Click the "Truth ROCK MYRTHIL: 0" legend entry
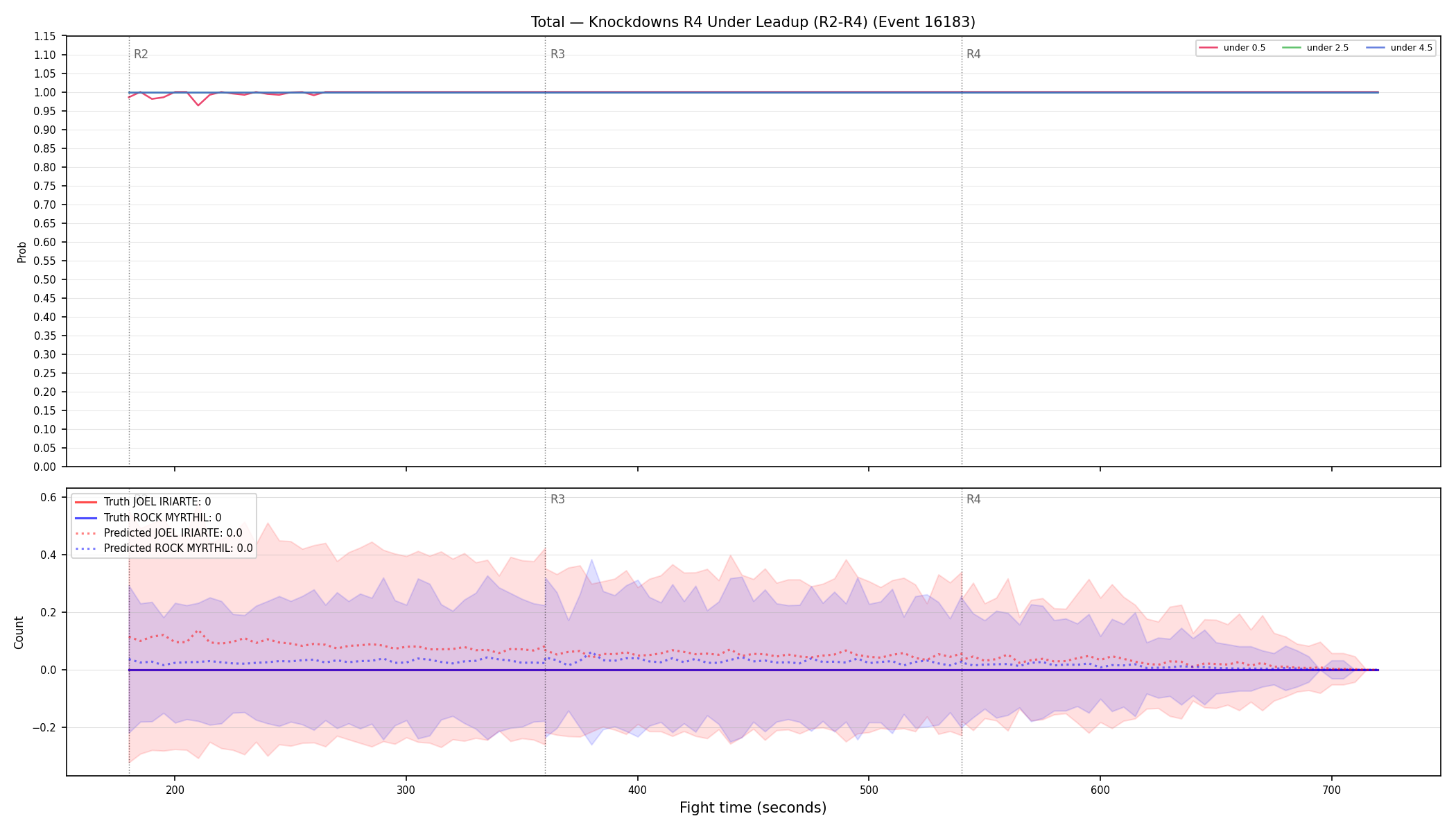This screenshot has width=1456, height=832. [x=163, y=518]
